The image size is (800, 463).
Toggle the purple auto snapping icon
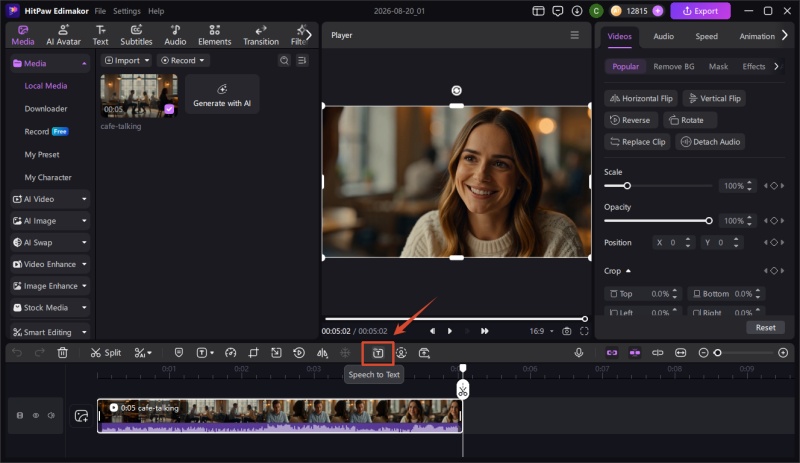click(x=635, y=353)
